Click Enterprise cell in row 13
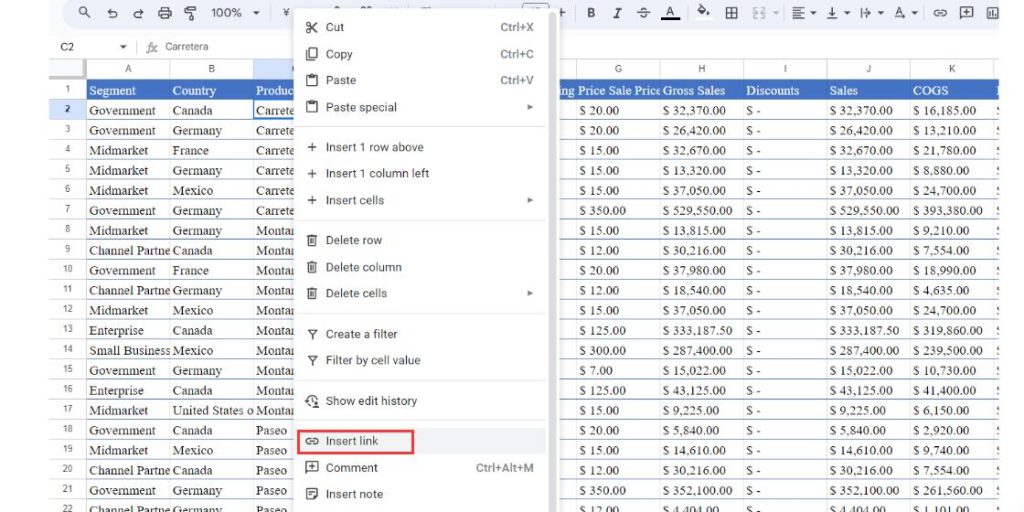The image size is (1024, 512). click(128, 330)
